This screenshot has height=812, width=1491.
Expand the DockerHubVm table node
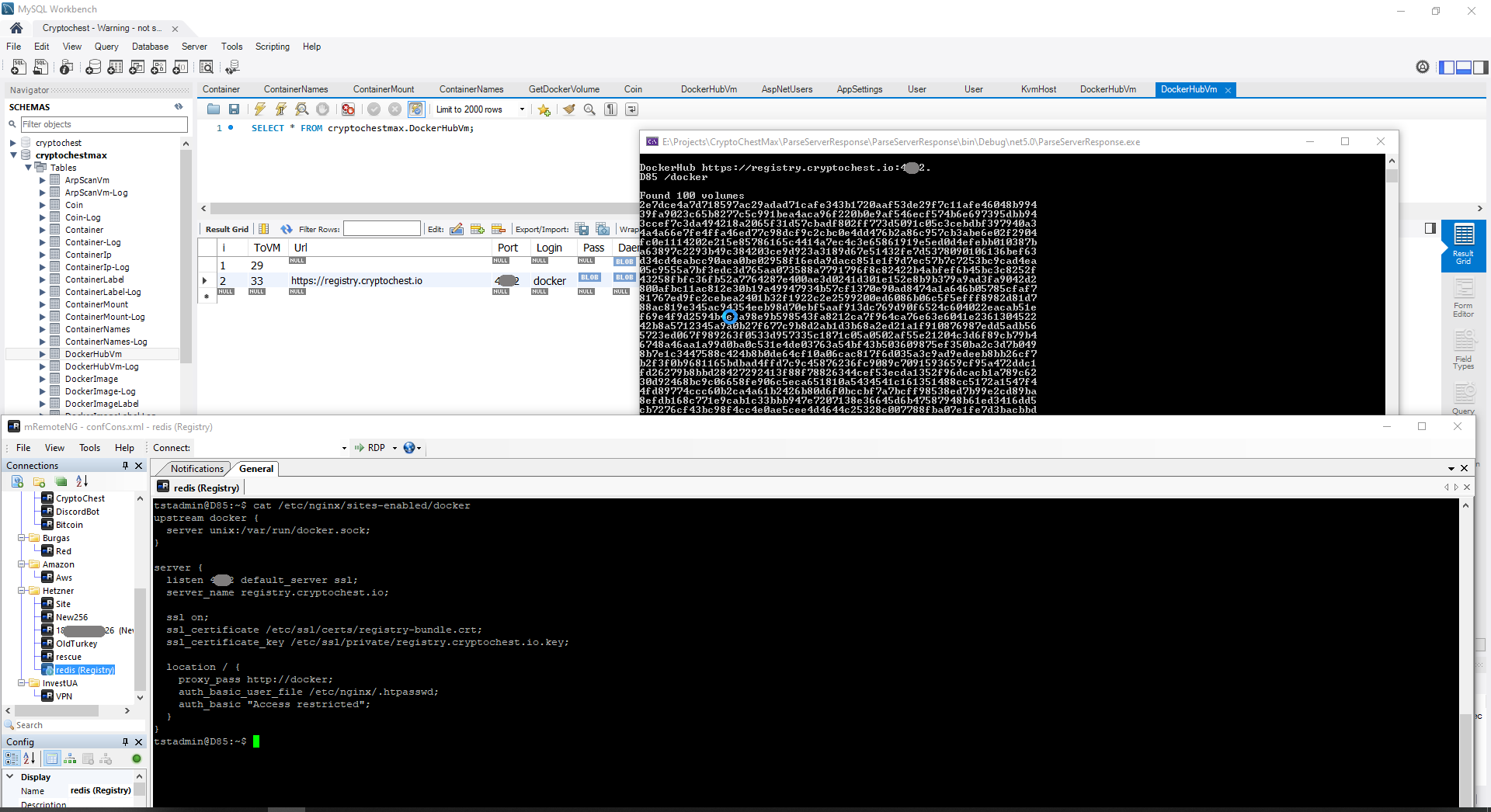pyautogui.click(x=43, y=354)
